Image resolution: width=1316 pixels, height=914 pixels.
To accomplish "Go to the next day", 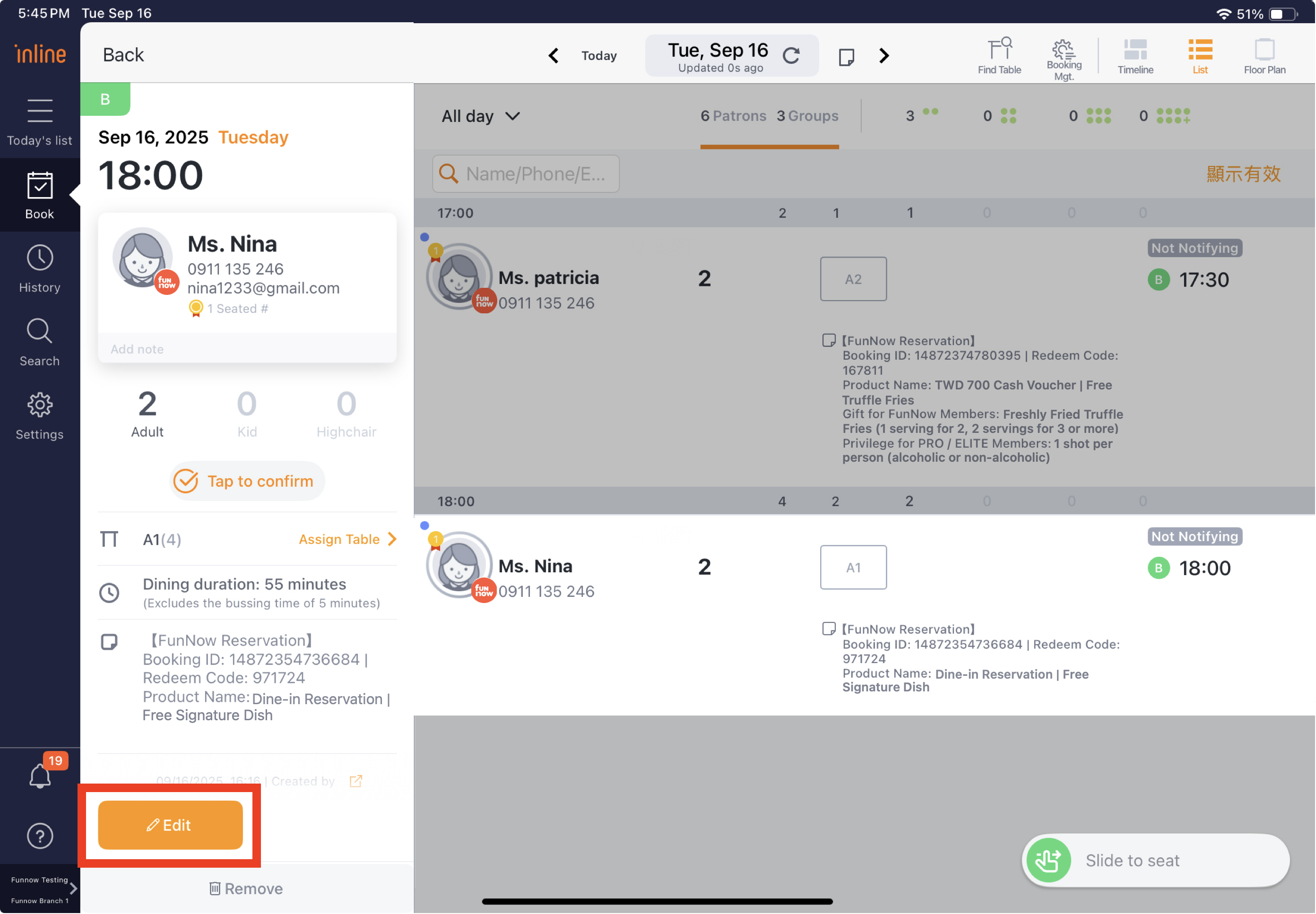I will click(883, 56).
